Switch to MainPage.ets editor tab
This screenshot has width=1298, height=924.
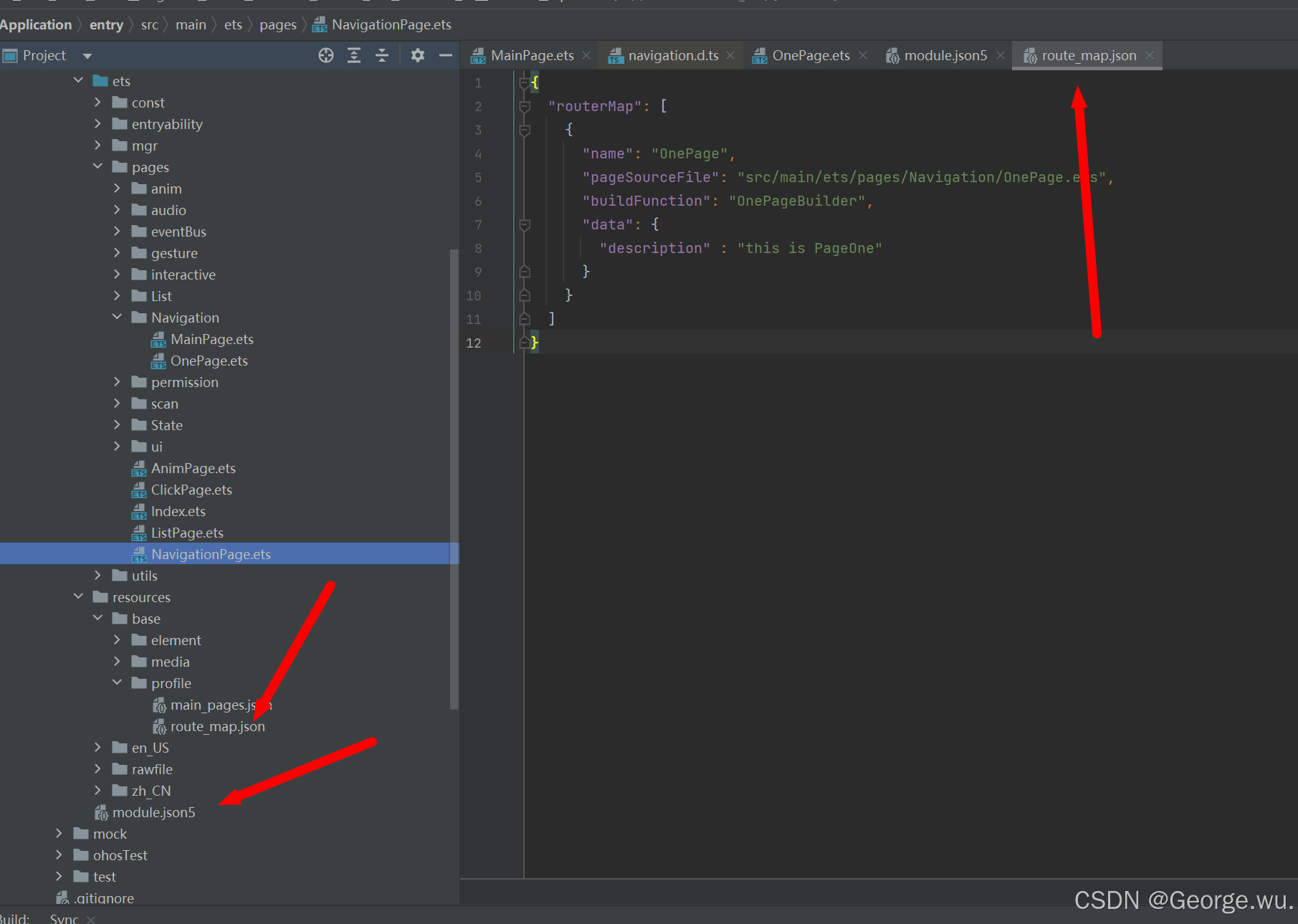pos(533,55)
